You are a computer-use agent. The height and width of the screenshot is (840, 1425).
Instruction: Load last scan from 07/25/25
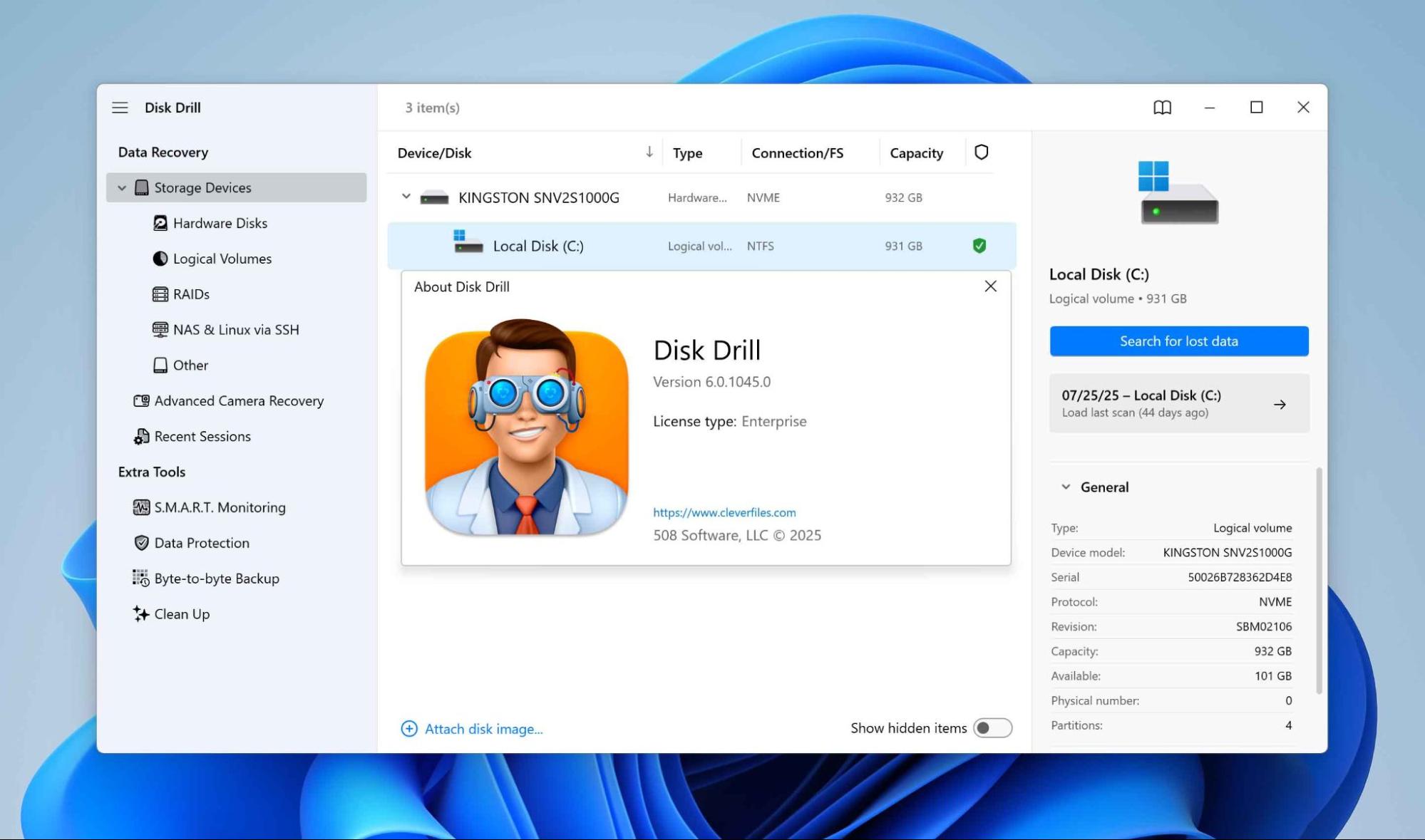[x=1178, y=403]
